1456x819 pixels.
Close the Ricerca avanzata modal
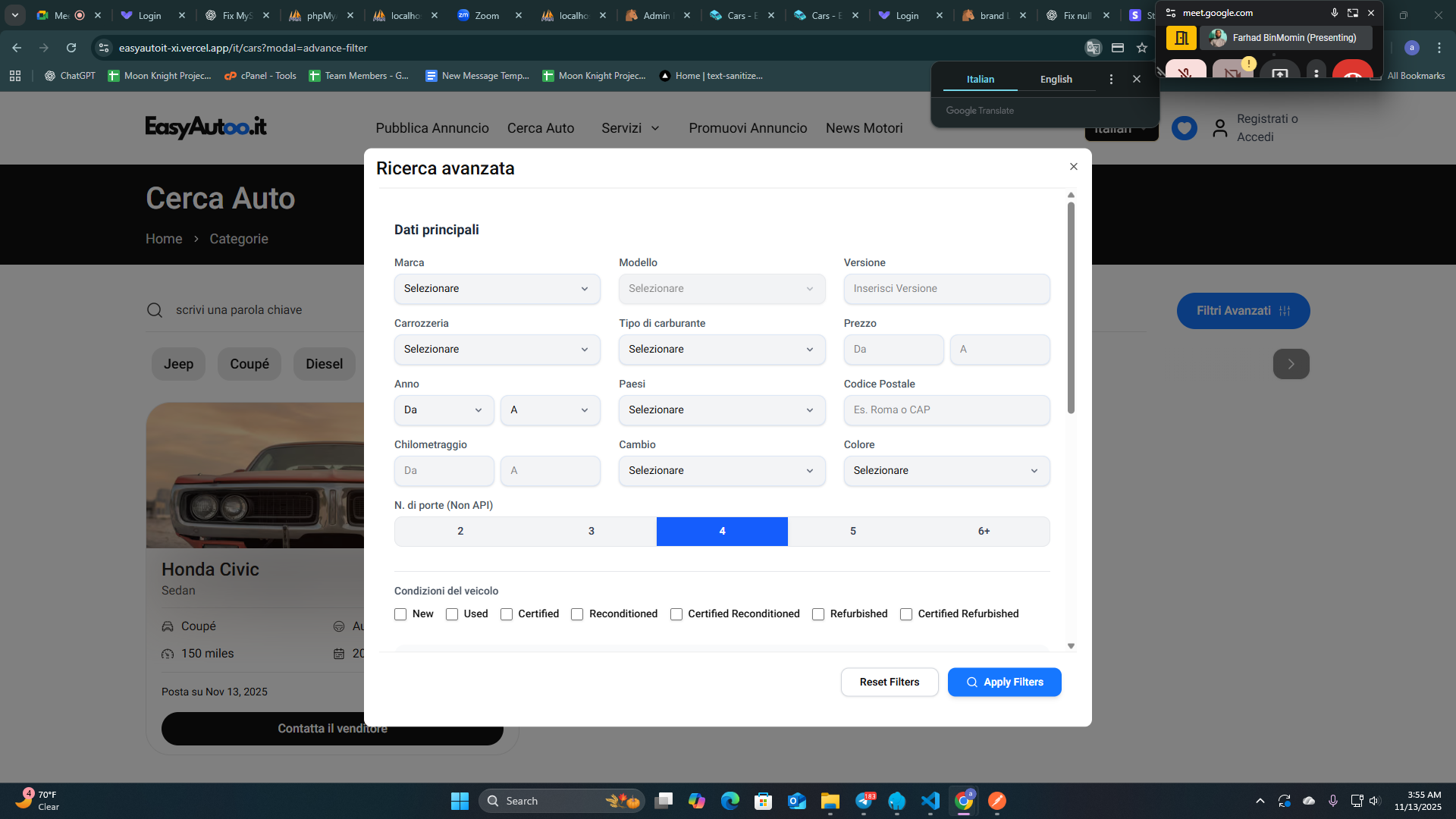click(1073, 167)
